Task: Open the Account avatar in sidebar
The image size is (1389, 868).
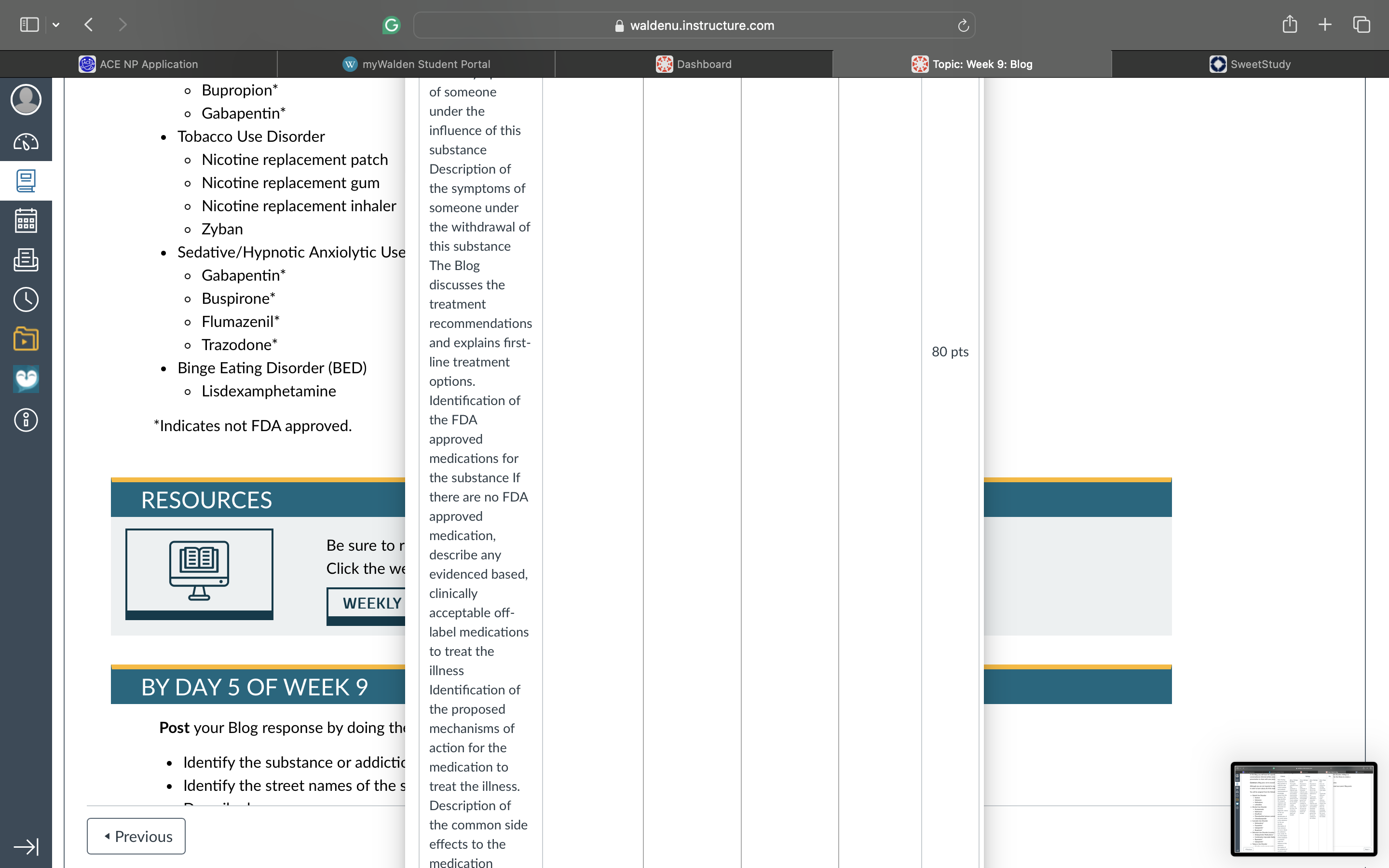Action: (x=26, y=100)
